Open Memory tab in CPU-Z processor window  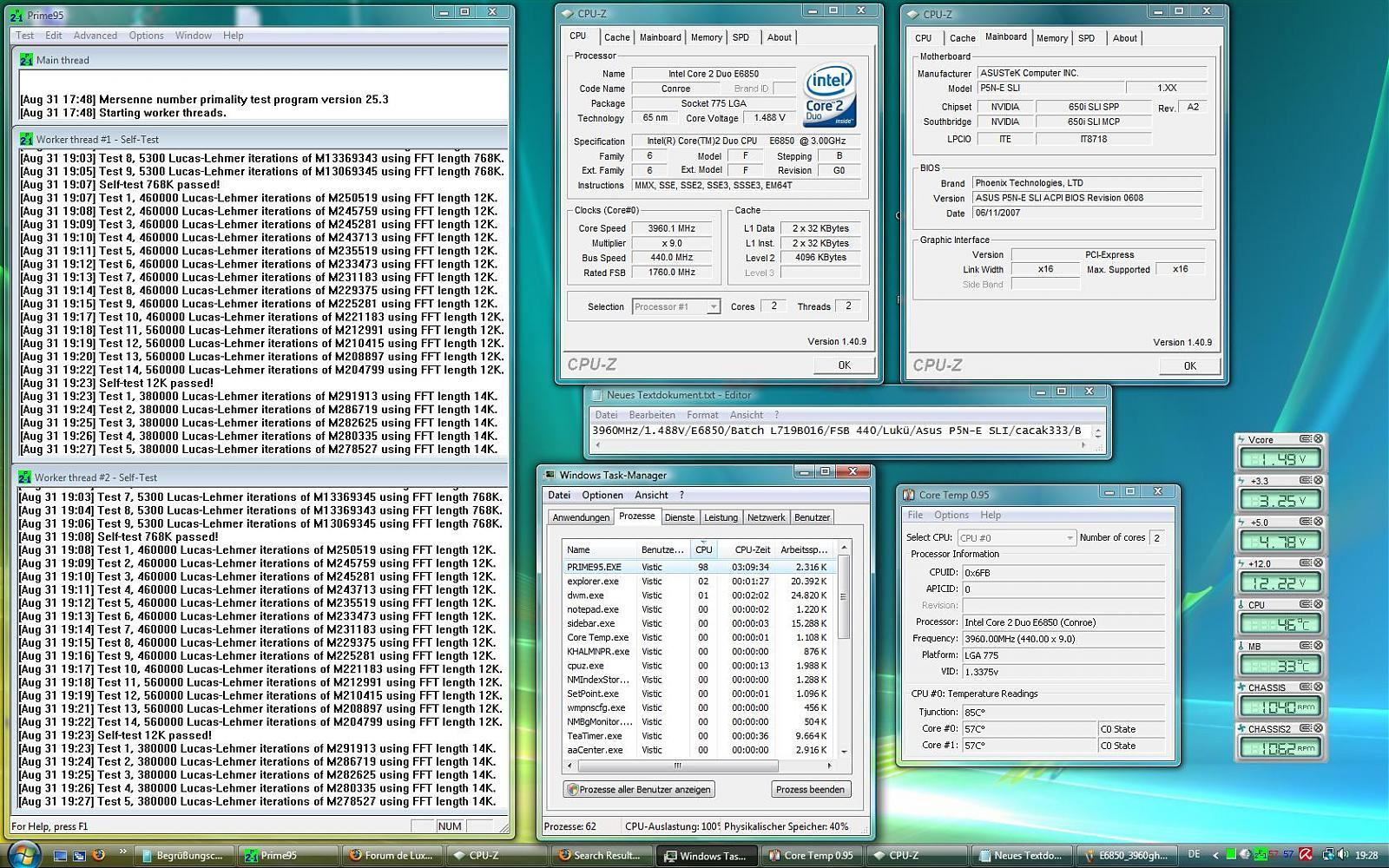point(706,37)
